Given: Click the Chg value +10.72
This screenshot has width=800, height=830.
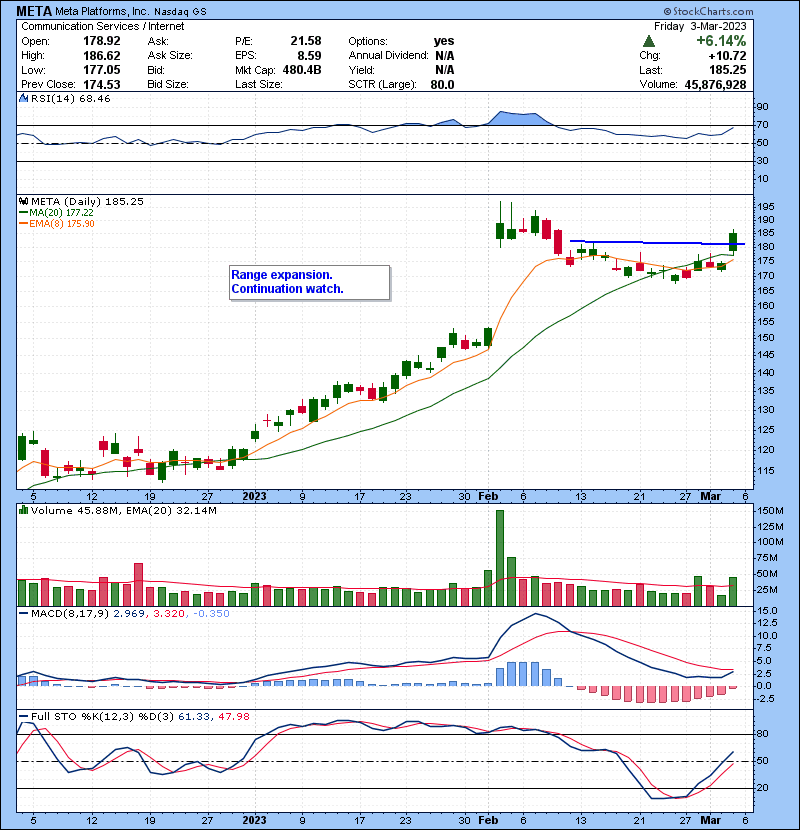Looking at the screenshot, I should [x=727, y=56].
